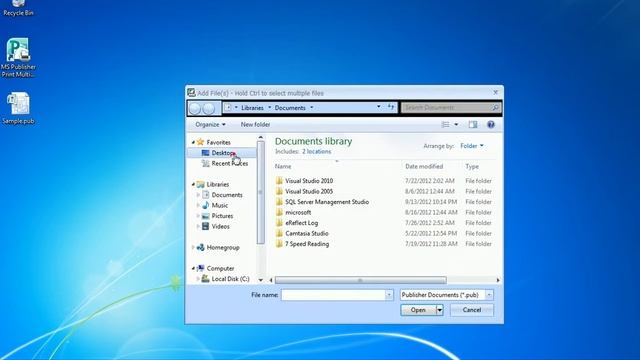This screenshot has height=360, width=640.
Task: Open the 2 locations link
Action: 316,151
